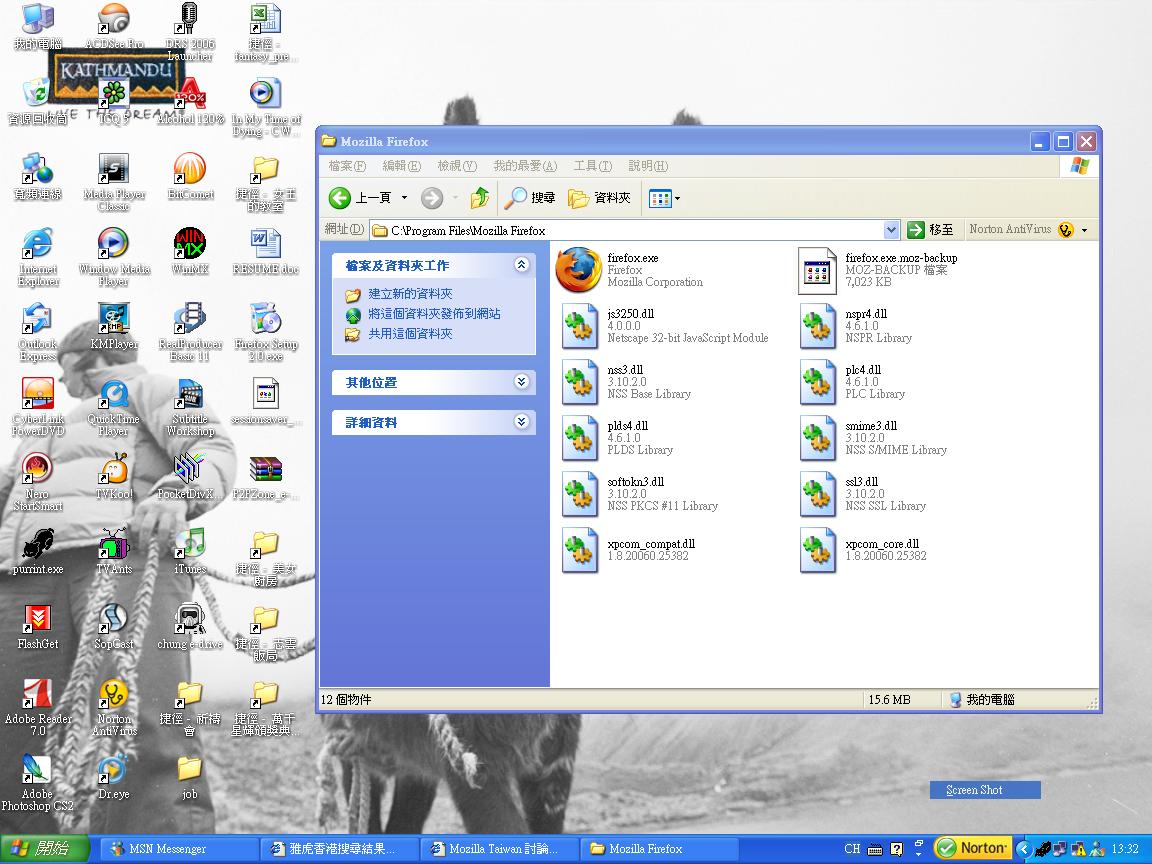Click the Go button beside address bar
This screenshot has height=864, width=1152.
[x=930, y=230]
